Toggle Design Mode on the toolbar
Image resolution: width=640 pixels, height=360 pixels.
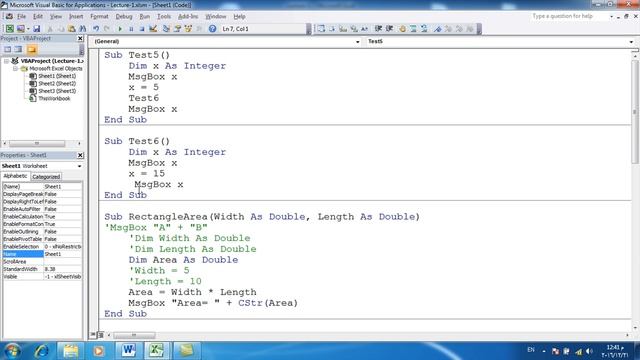coord(153,29)
